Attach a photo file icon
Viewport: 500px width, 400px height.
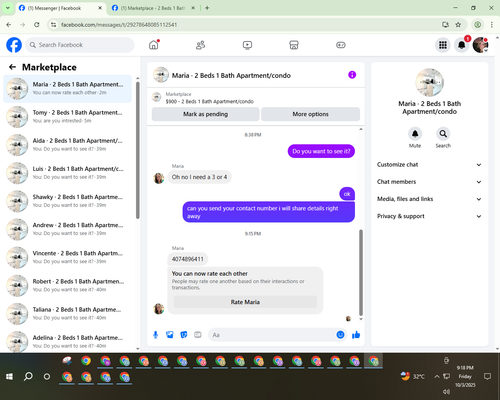click(x=170, y=335)
